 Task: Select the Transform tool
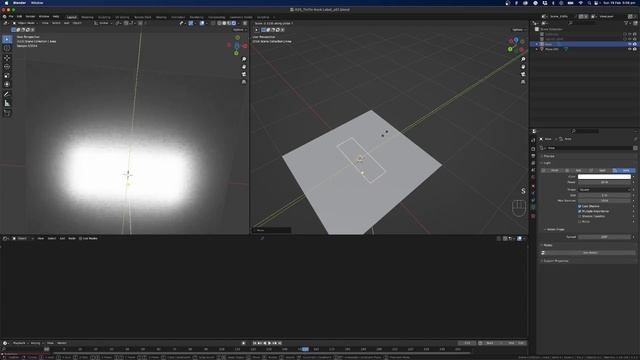(7, 84)
